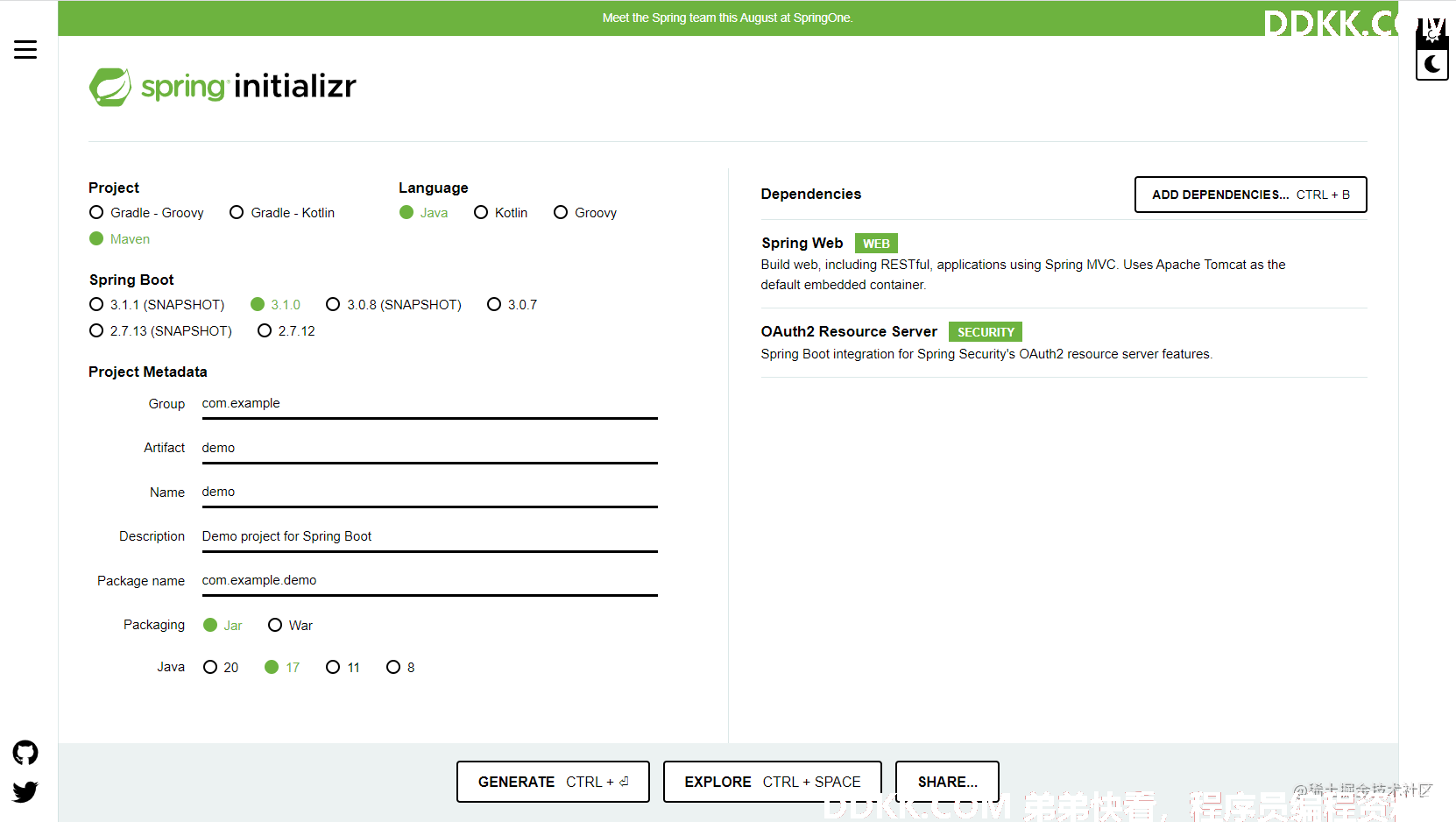The height and width of the screenshot is (822, 1456).
Task: Edit the Artifact field
Action: coord(429,449)
